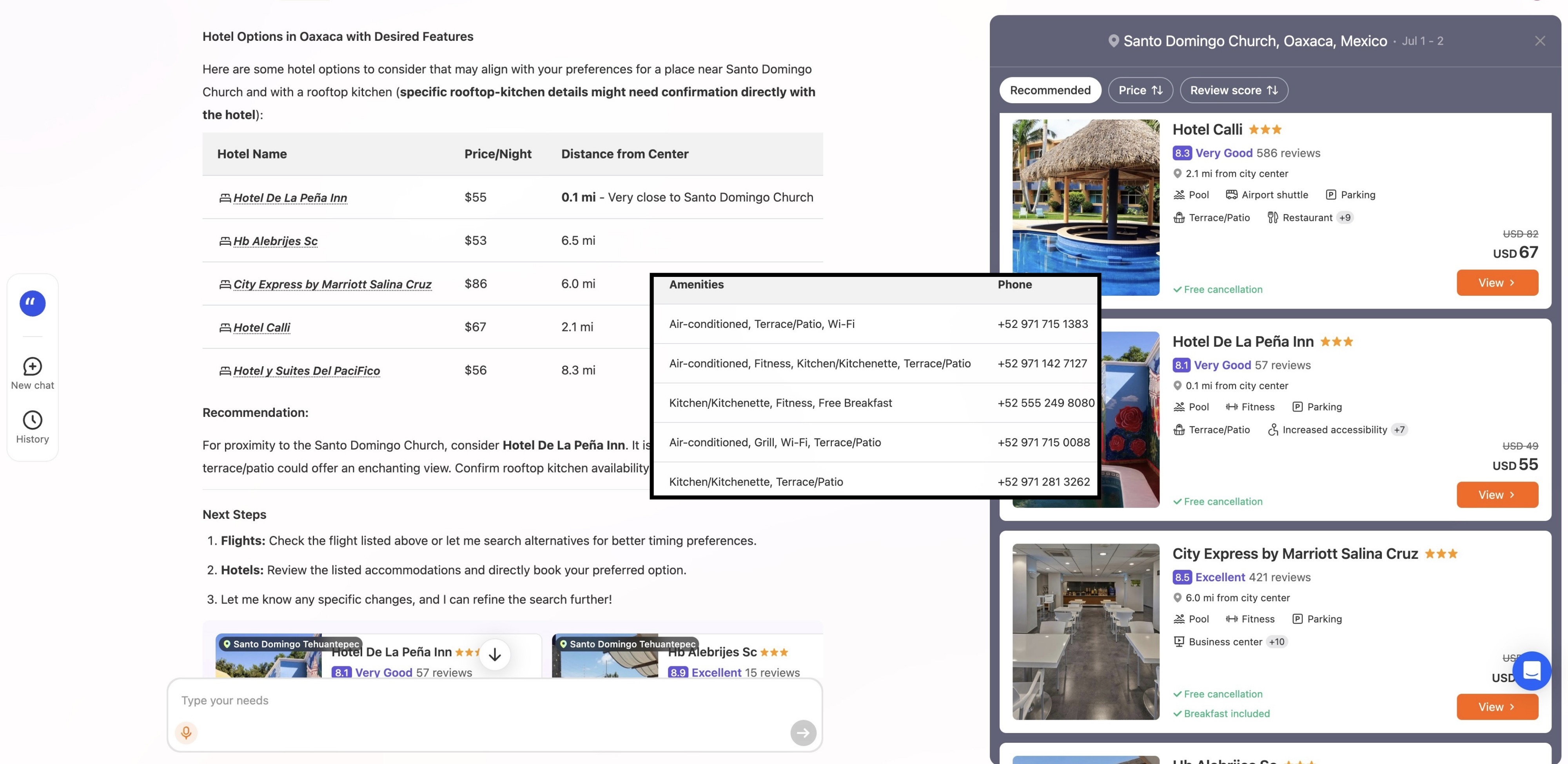
Task: Click the scroll-down arrow circle button
Action: [x=494, y=655]
